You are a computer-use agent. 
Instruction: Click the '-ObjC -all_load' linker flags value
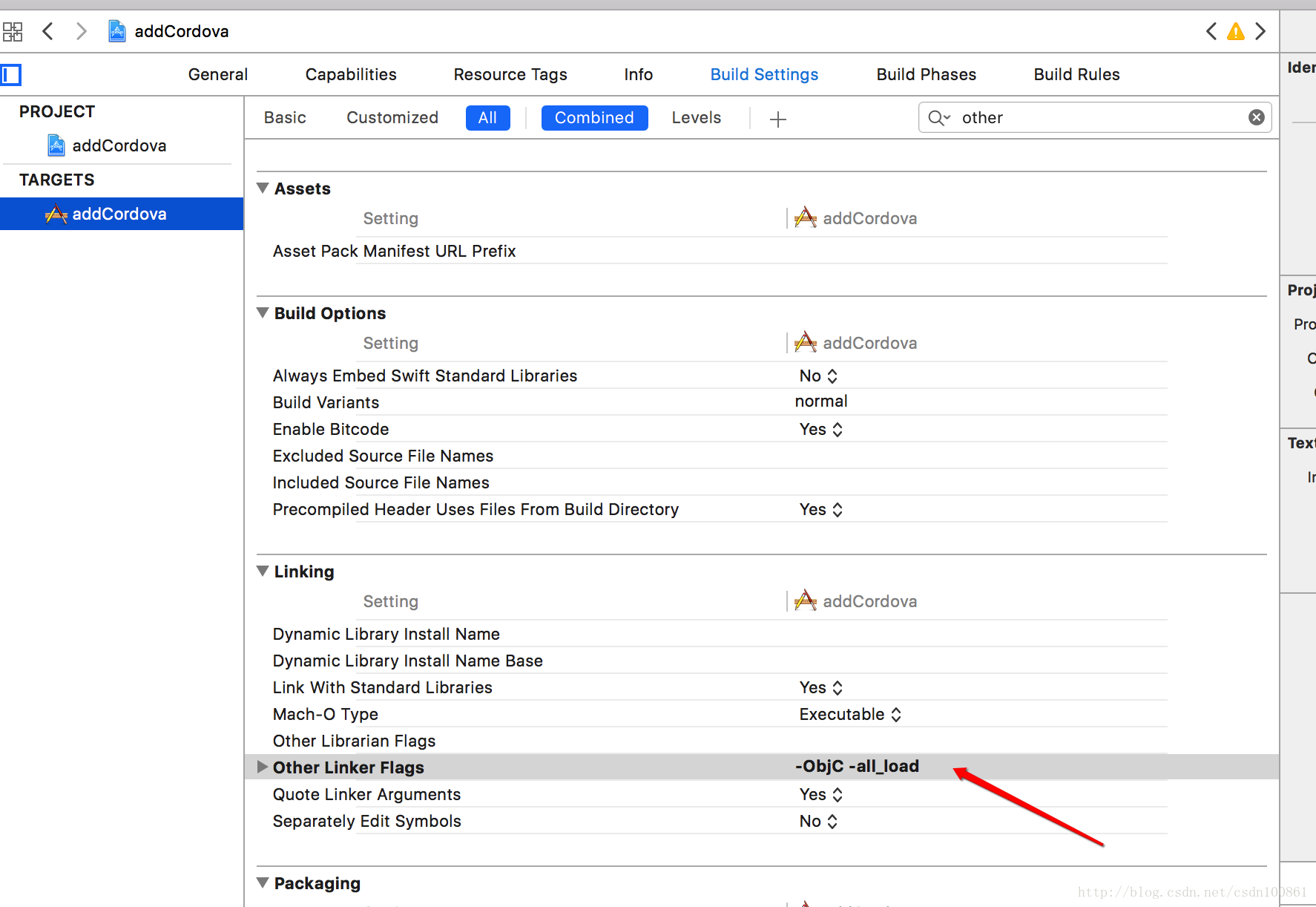click(857, 766)
